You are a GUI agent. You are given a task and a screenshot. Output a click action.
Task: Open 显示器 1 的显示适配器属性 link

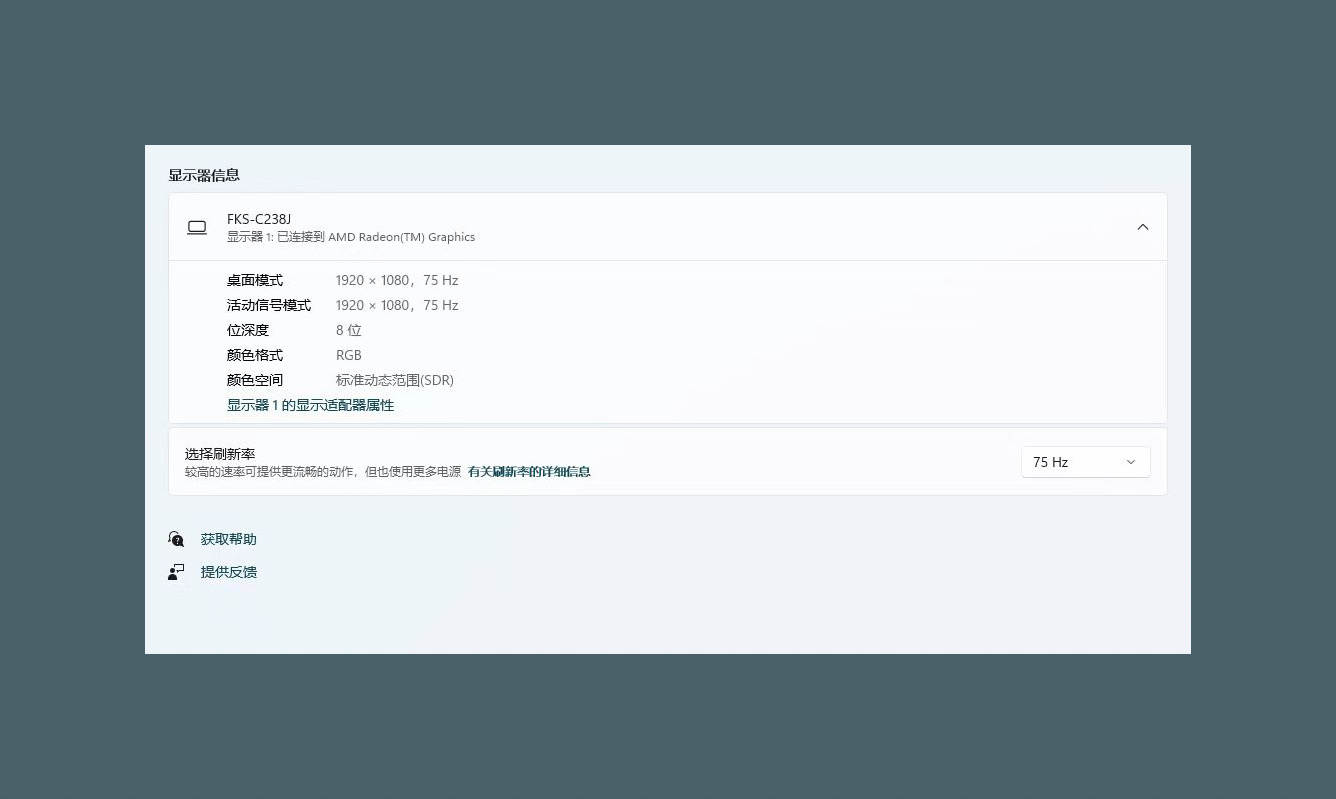click(310, 405)
